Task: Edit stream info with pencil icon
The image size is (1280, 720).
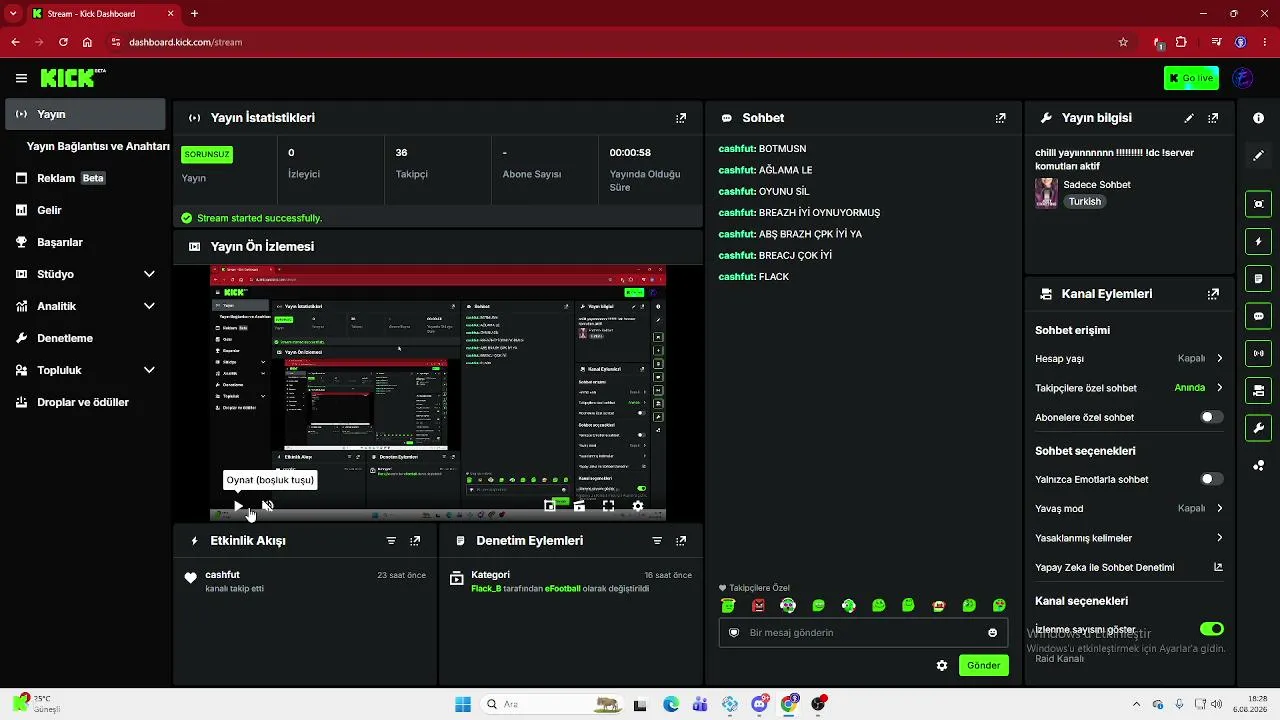Action: coord(1189,118)
